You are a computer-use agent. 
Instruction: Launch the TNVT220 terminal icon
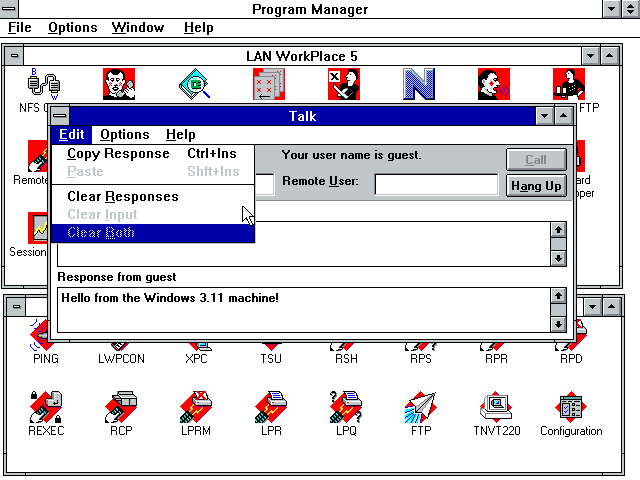tap(496, 407)
